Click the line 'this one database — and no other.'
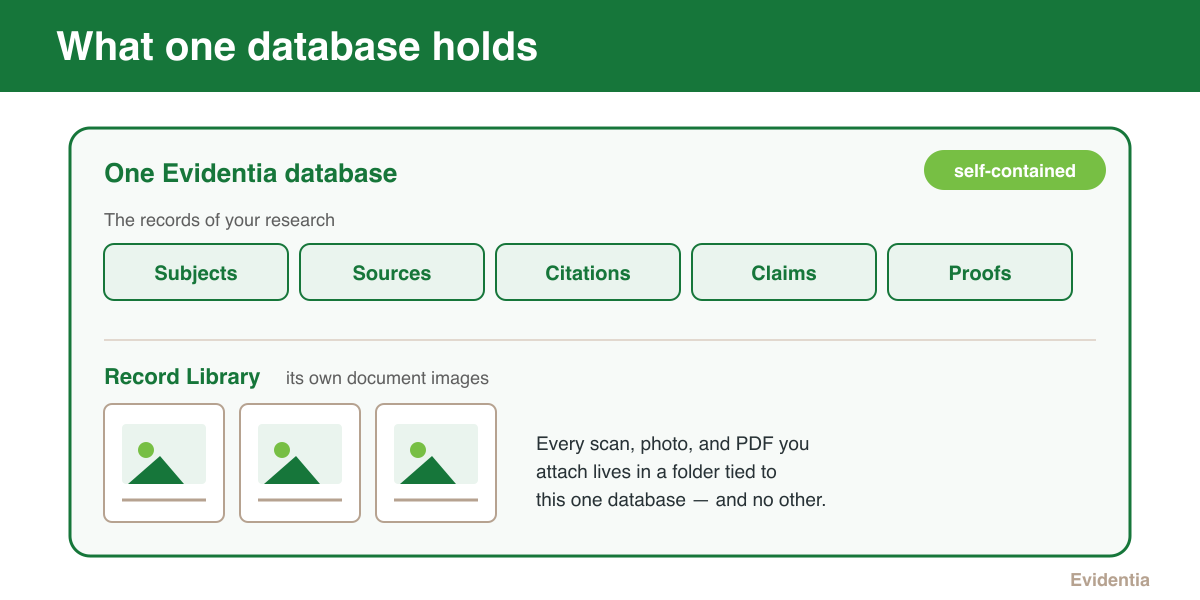Viewport: 1200px width, 600px height. click(x=681, y=499)
